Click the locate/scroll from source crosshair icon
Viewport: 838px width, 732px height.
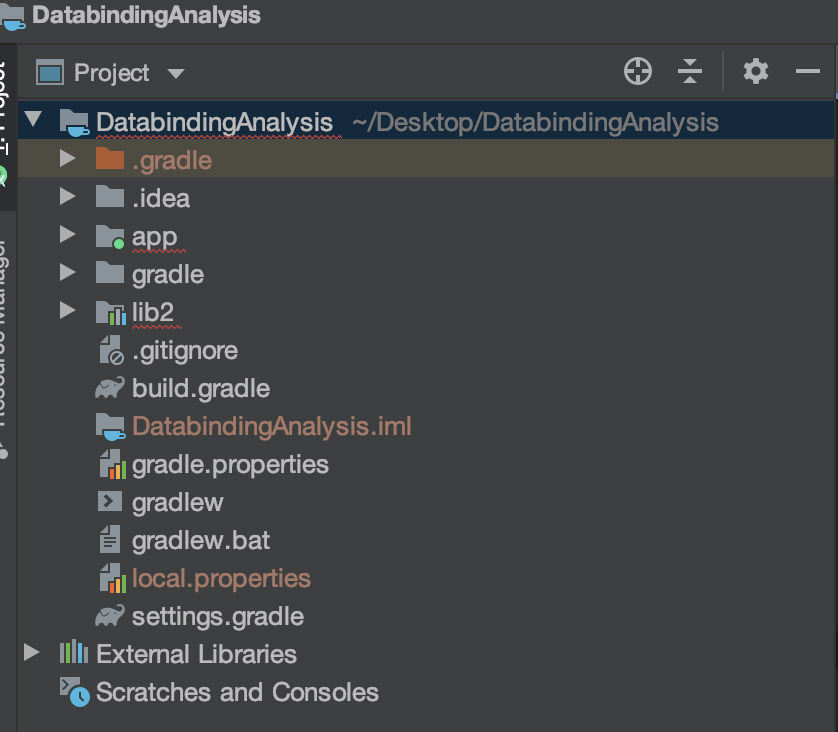point(637,72)
